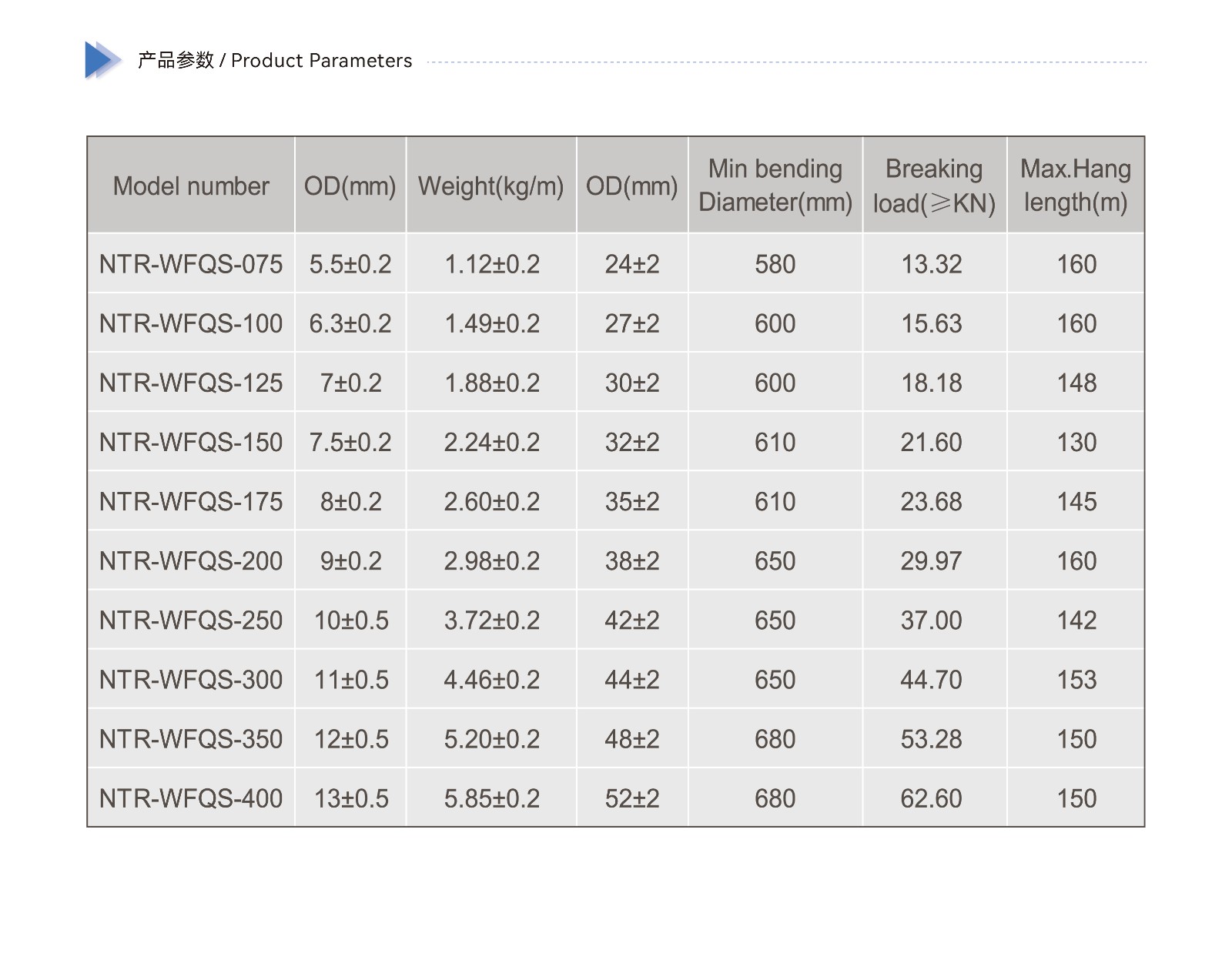Click the weight value 5.20±0.2
The height and width of the screenshot is (960, 1232).
pyautogui.click(x=492, y=739)
